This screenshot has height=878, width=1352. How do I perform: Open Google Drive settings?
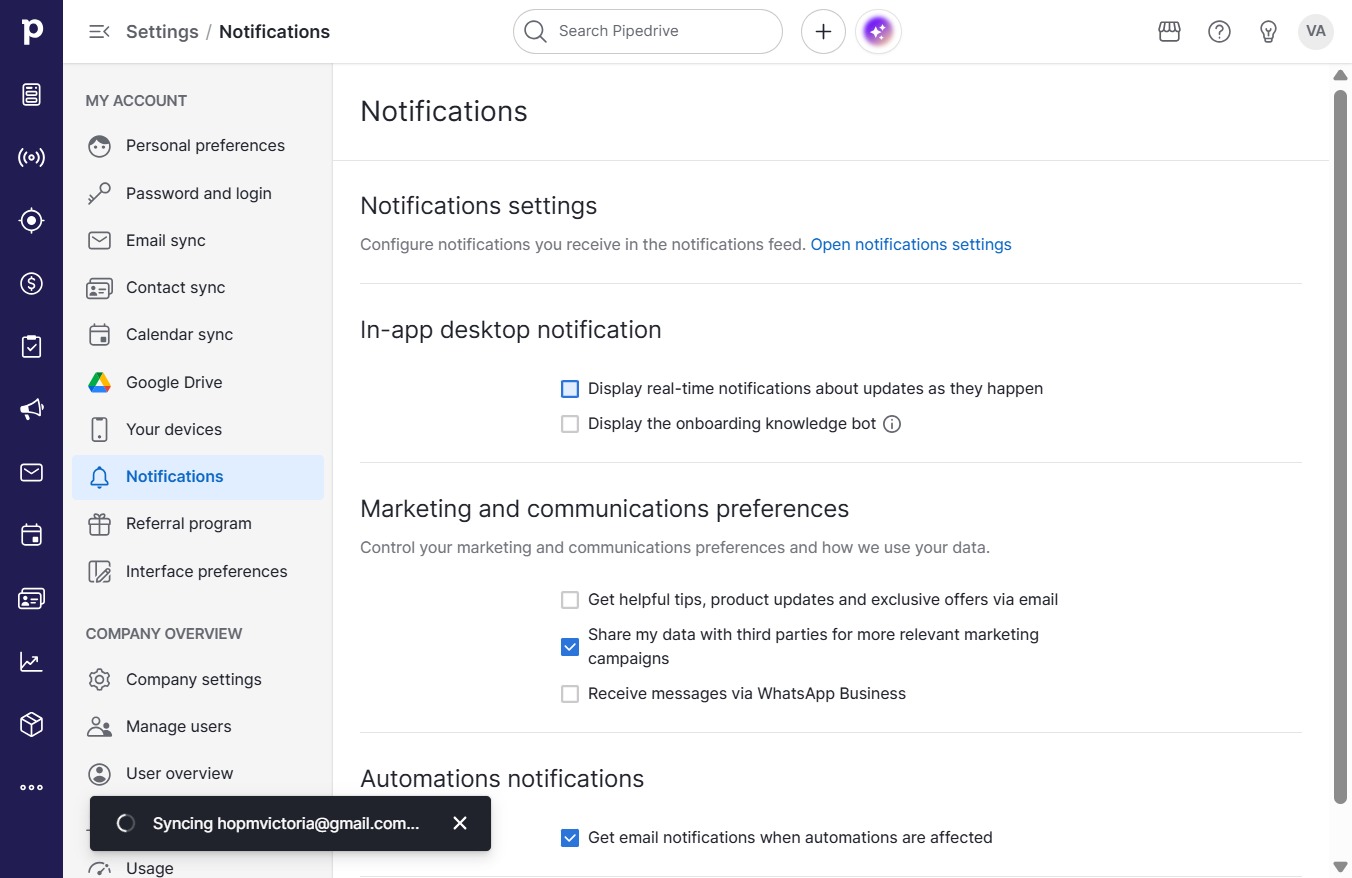[198, 383]
